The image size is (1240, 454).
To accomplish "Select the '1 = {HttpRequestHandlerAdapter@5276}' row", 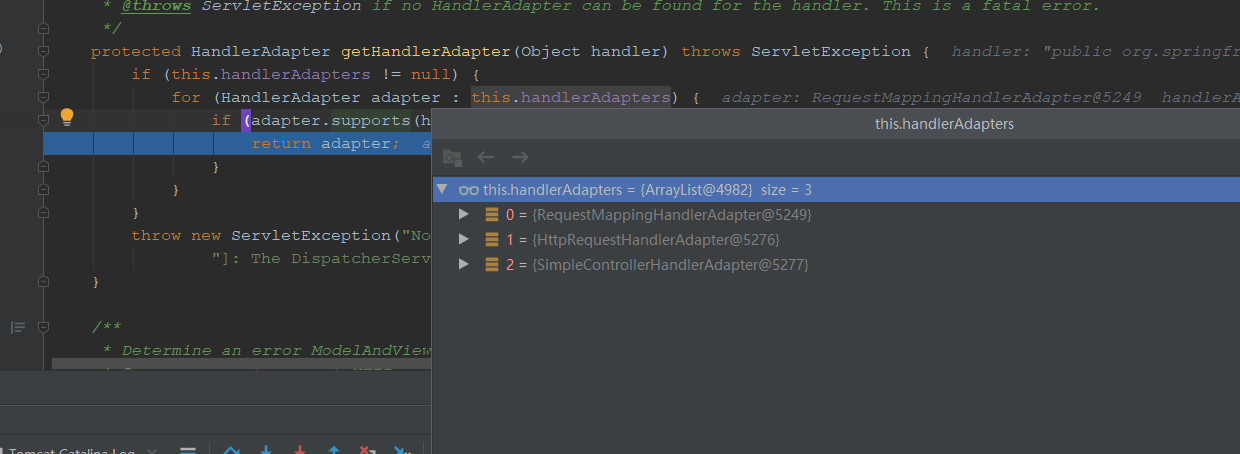I will [836, 240].
